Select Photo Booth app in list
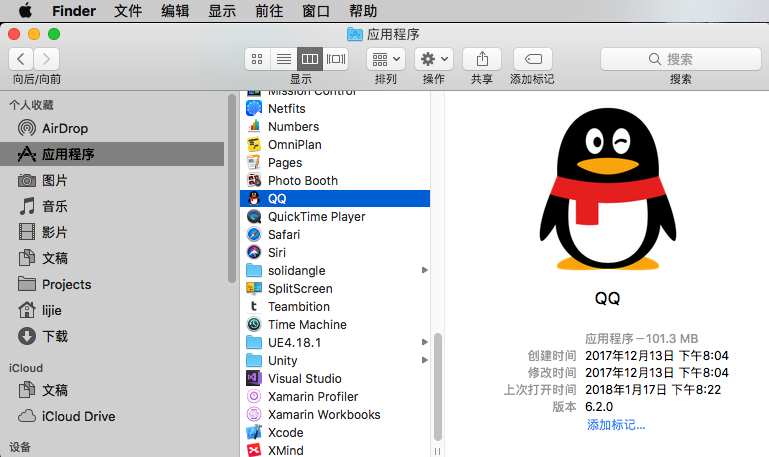The width and height of the screenshot is (769, 457). (335, 180)
